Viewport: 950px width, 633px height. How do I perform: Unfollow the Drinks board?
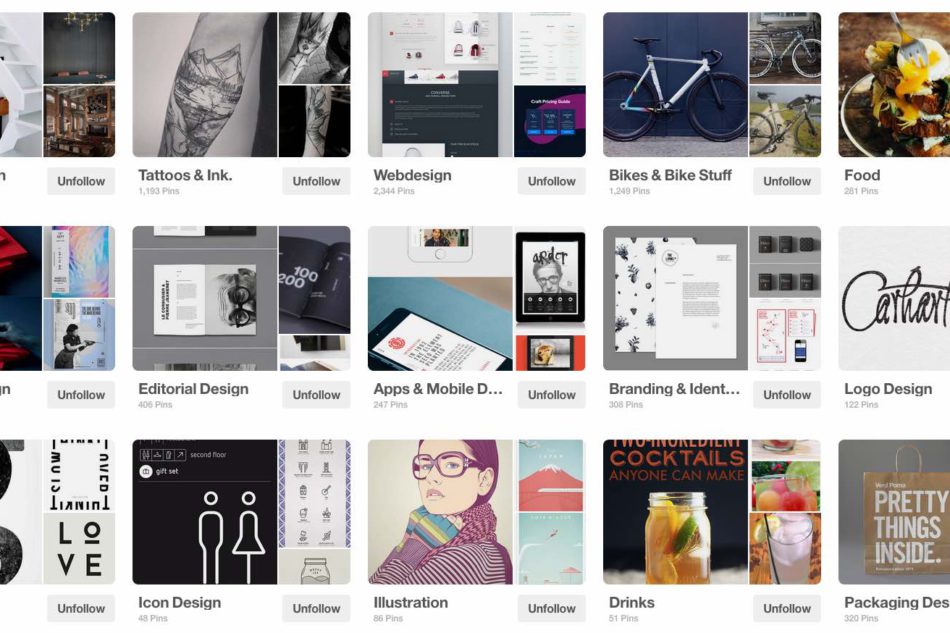click(x=787, y=608)
